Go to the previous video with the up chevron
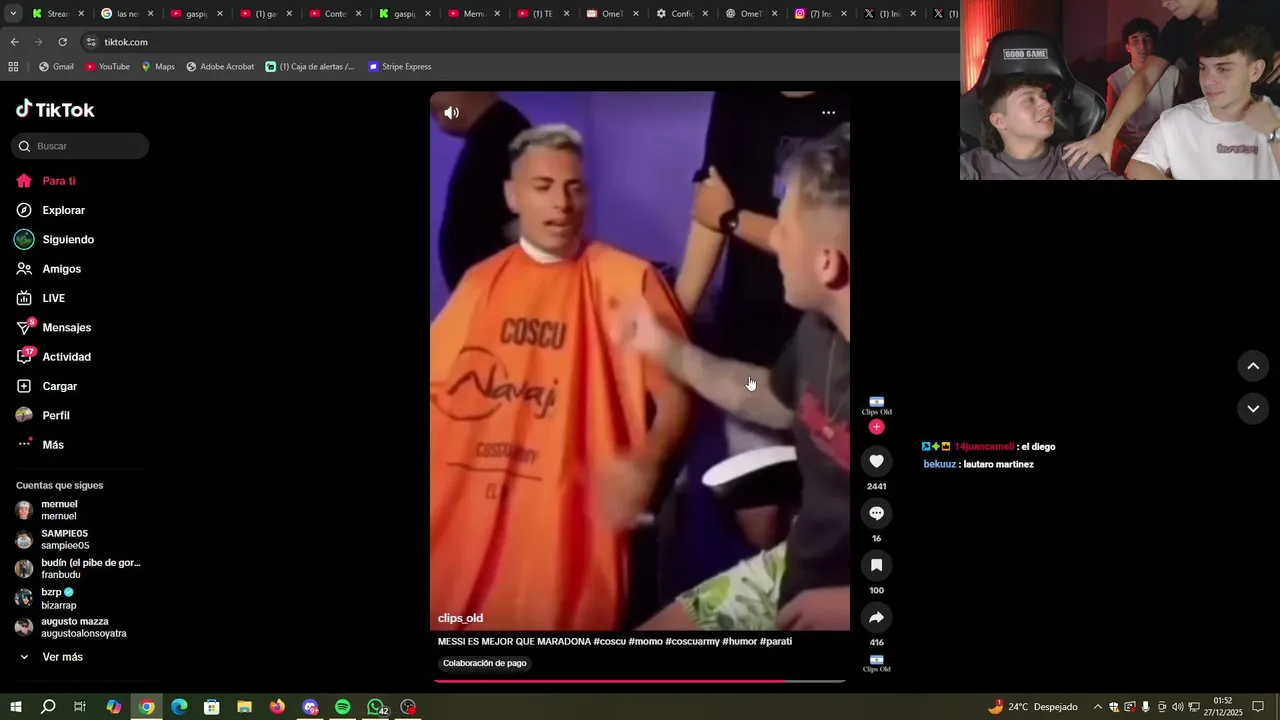Viewport: 1280px width, 720px height. (x=1253, y=366)
